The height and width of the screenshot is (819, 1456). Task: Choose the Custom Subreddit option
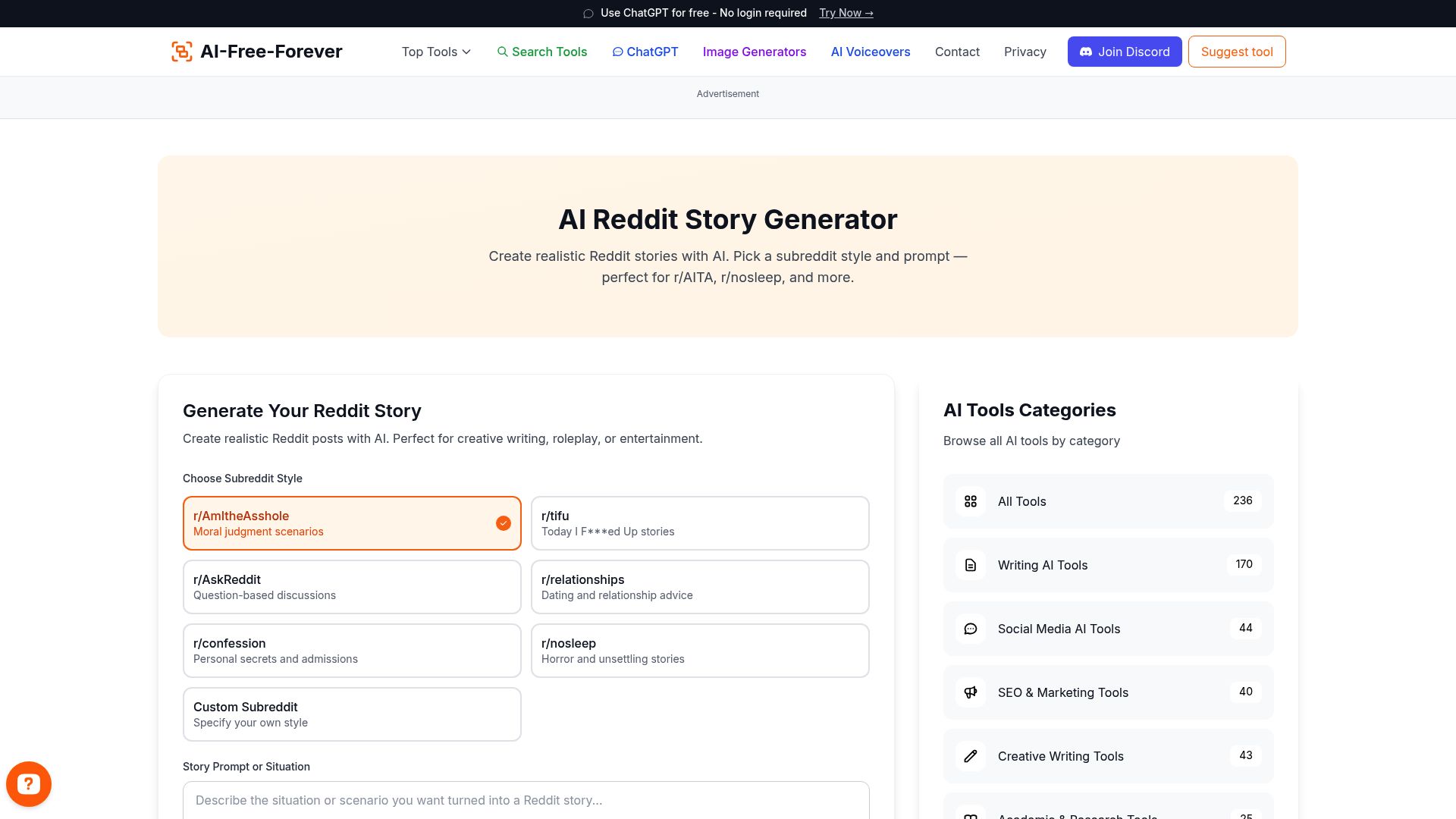[x=351, y=714]
